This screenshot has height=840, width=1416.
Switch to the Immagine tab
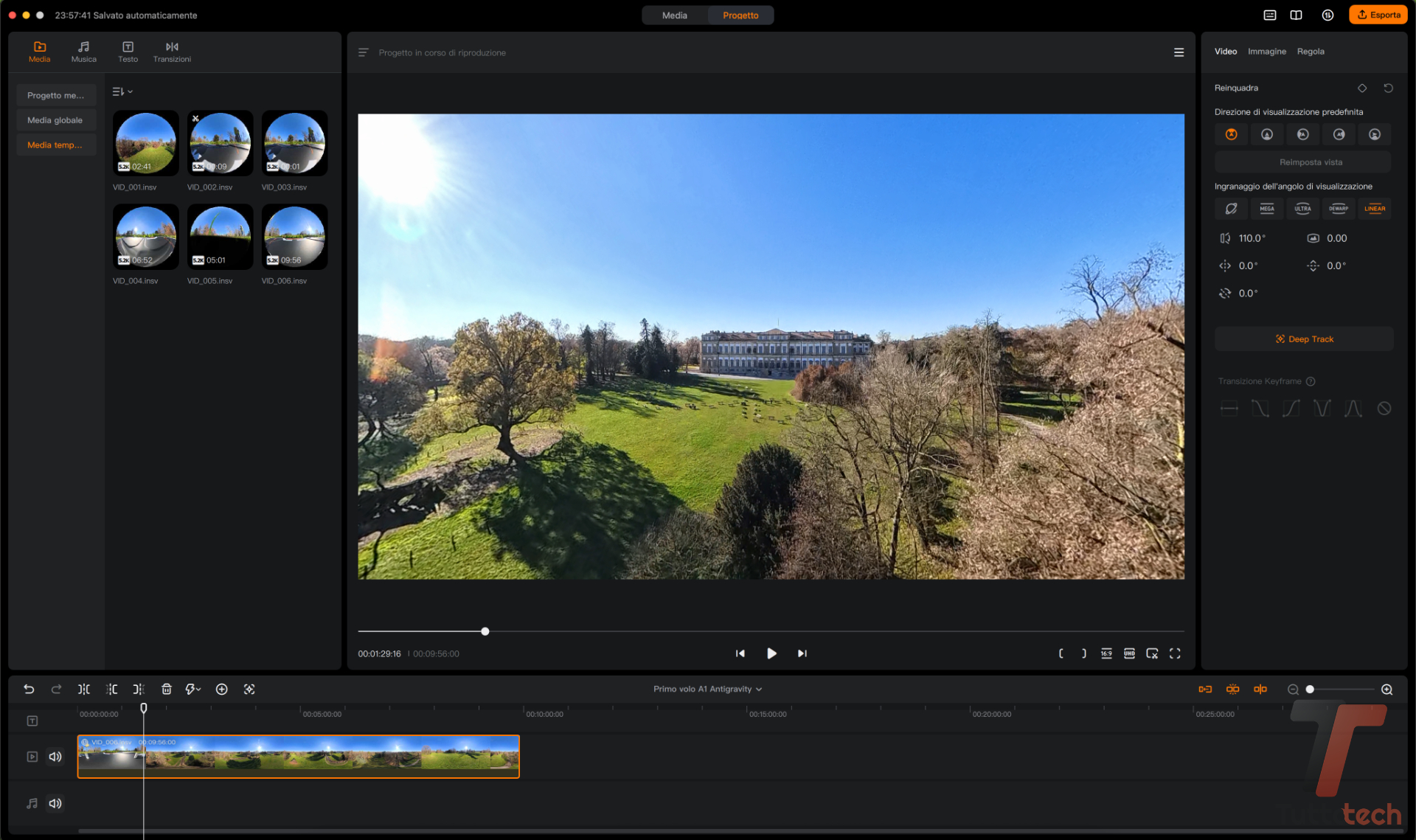1266,52
